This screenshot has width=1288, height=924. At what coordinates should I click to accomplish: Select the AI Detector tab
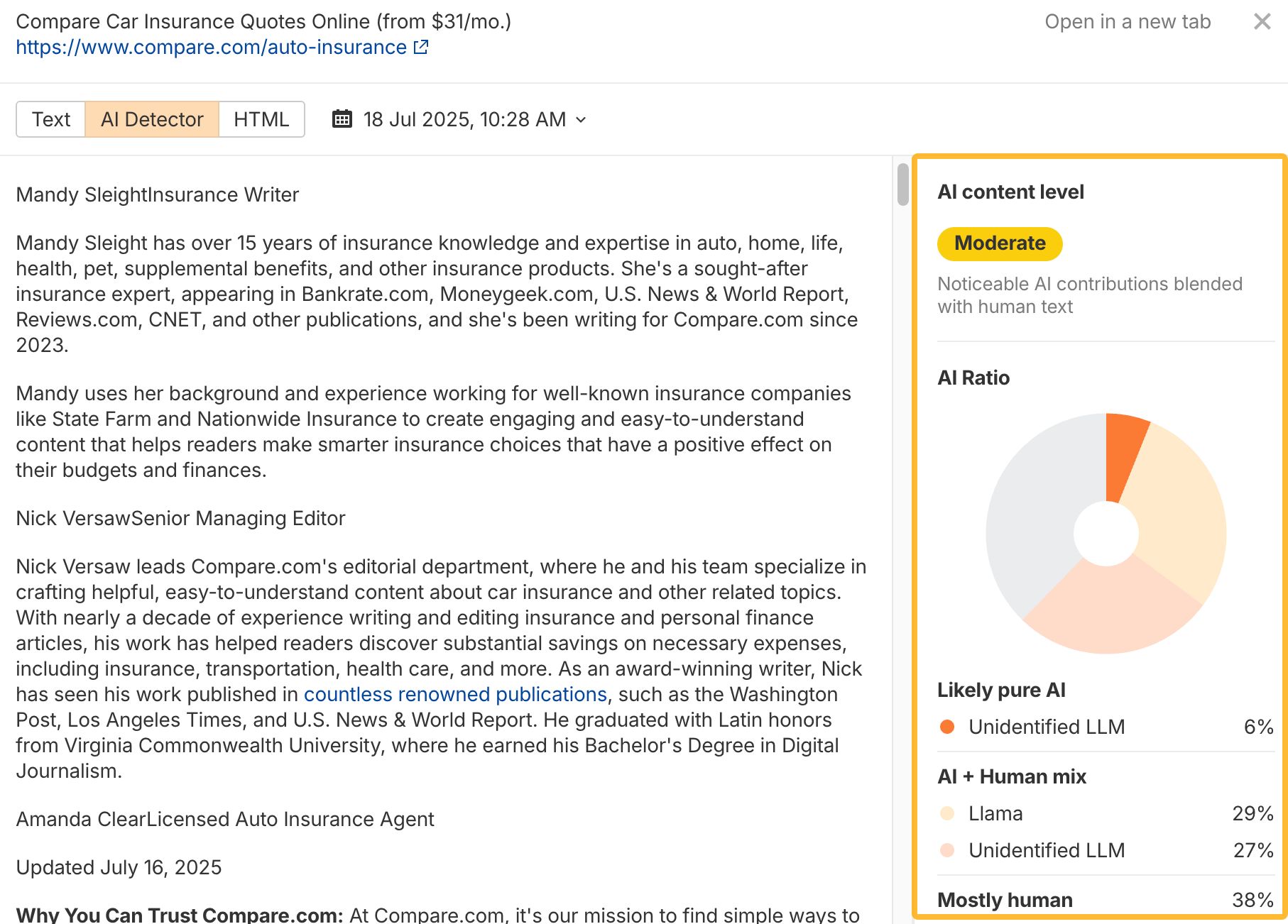click(152, 119)
